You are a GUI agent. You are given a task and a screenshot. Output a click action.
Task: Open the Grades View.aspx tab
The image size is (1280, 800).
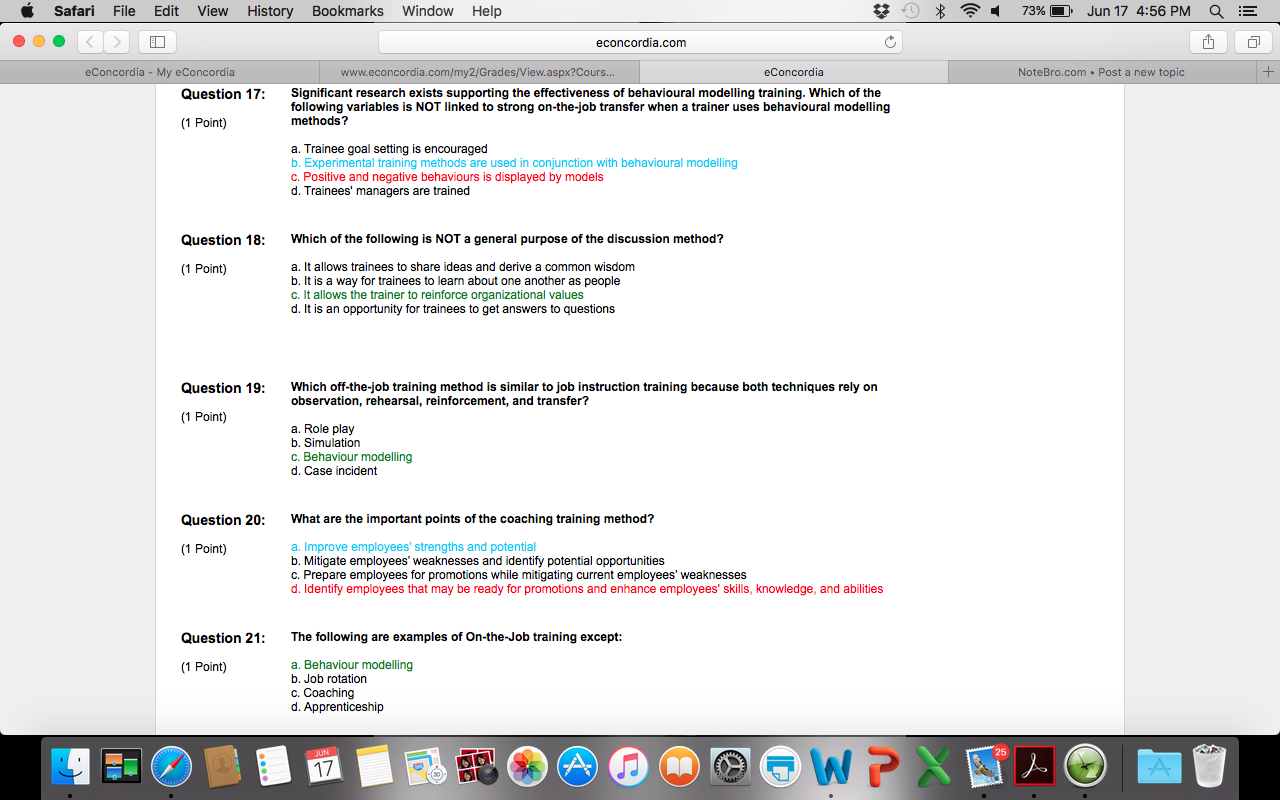(x=478, y=72)
